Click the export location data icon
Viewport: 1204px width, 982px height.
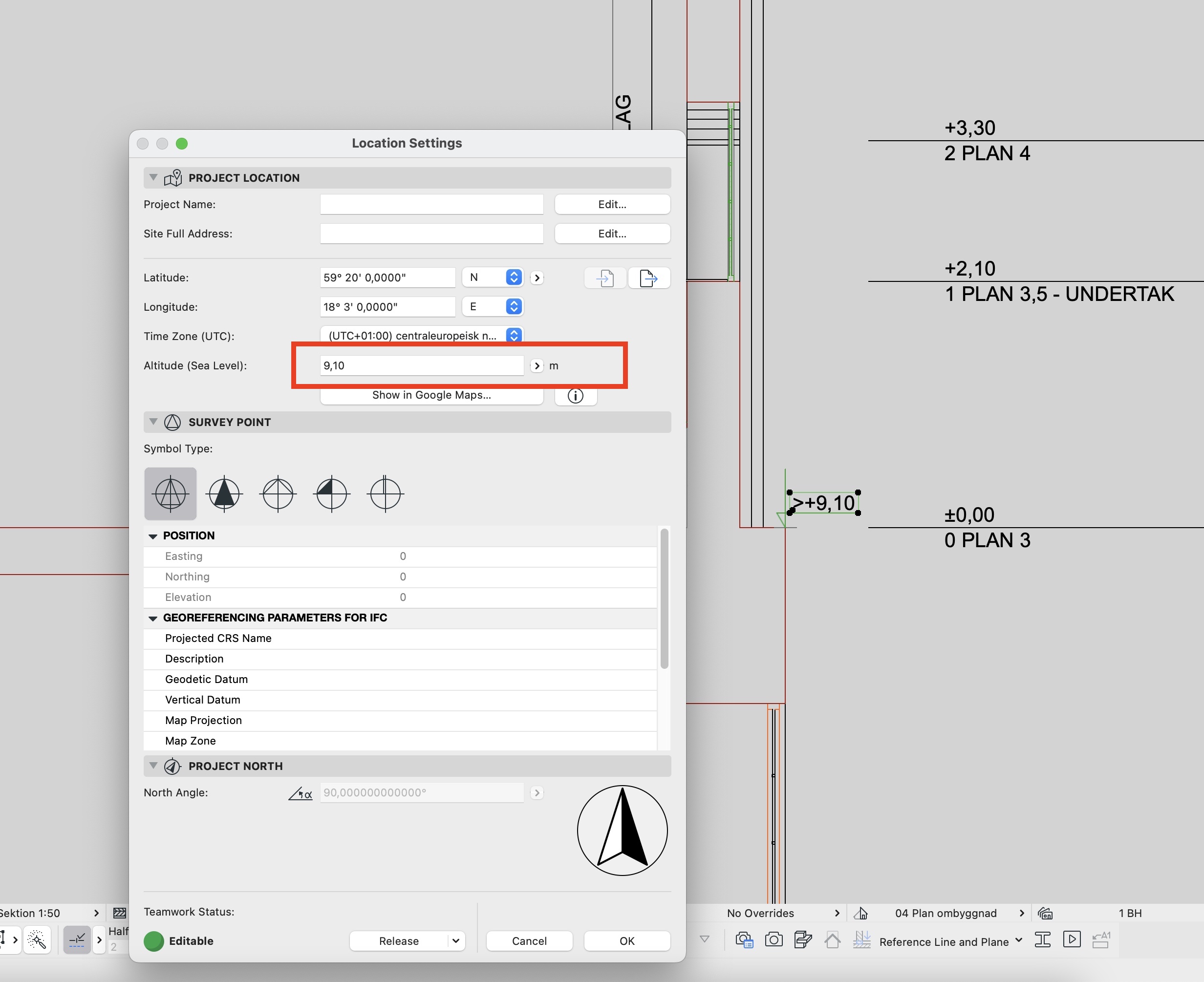click(648, 278)
